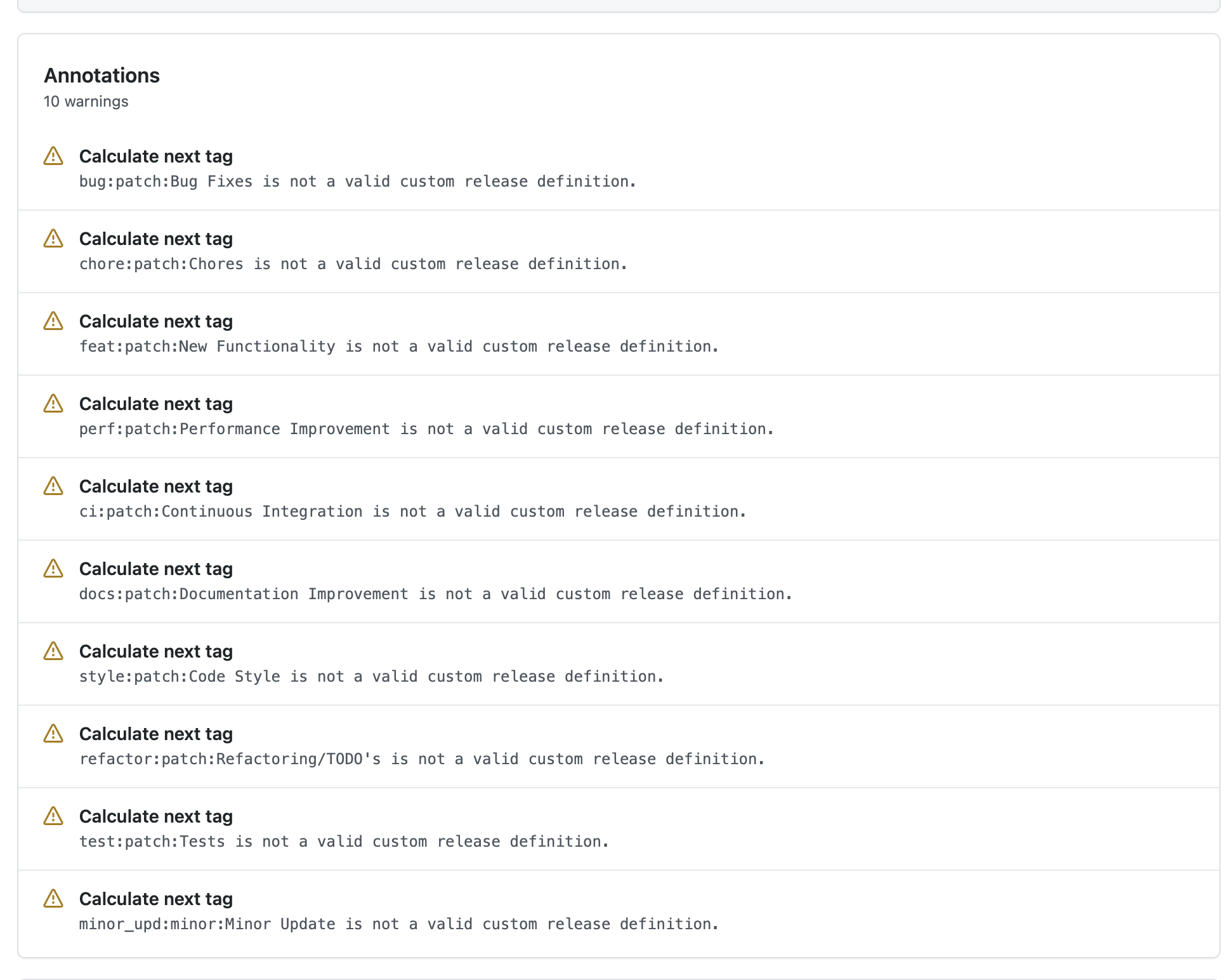Click warning icon beside test:patch annotation
Screen dimensions: 1232x980
pyautogui.click(x=53, y=816)
